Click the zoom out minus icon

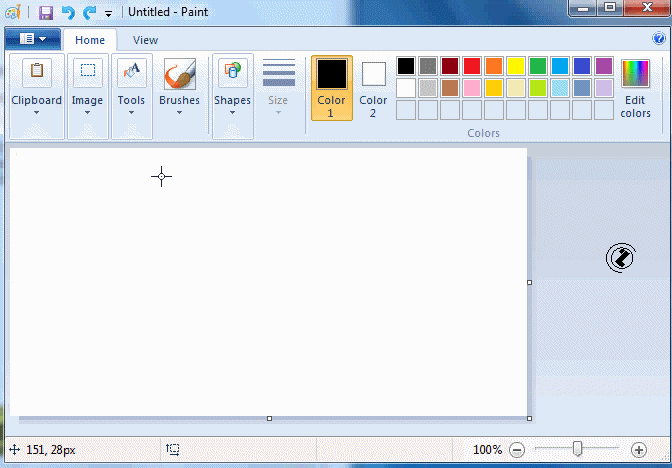(x=517, y=450)
